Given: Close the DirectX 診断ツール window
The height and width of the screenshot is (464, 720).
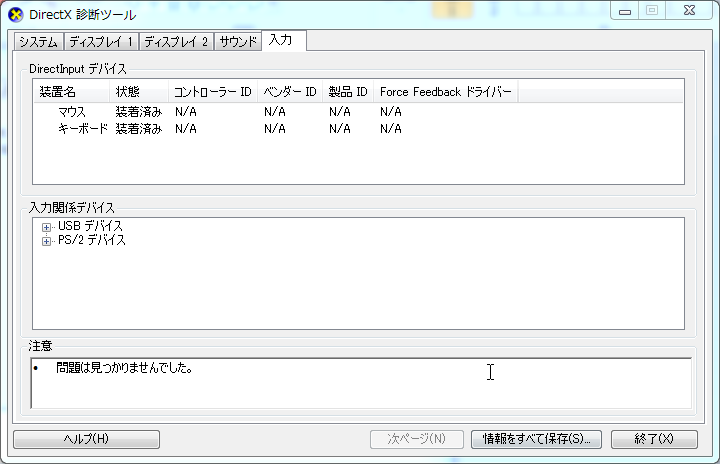Looking at the screenshot, I should [x=690, y=11].
